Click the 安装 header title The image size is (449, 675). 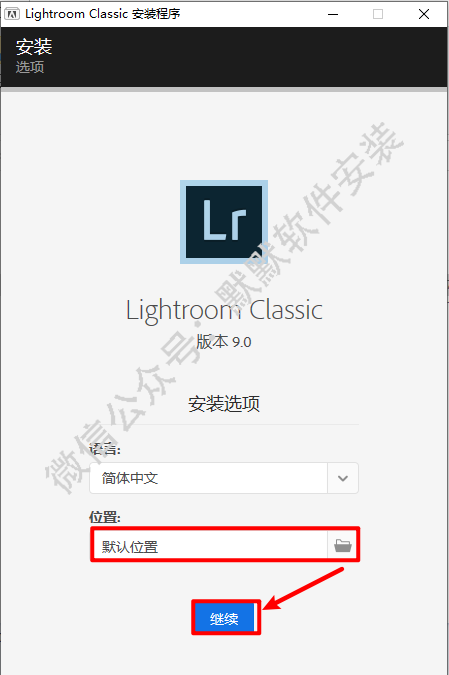pos(34,46)
